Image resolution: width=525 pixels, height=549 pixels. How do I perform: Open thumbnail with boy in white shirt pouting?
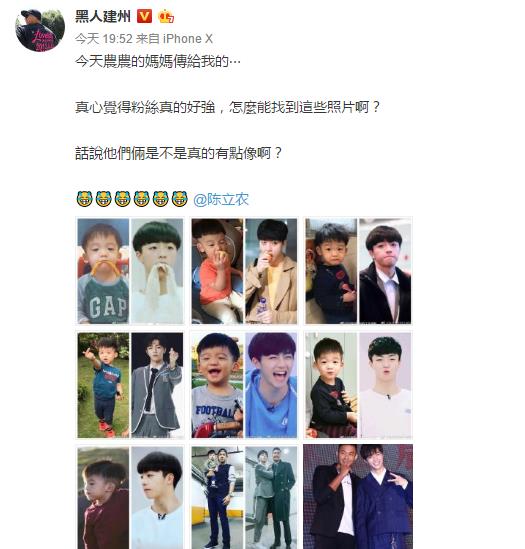point(358,385)
